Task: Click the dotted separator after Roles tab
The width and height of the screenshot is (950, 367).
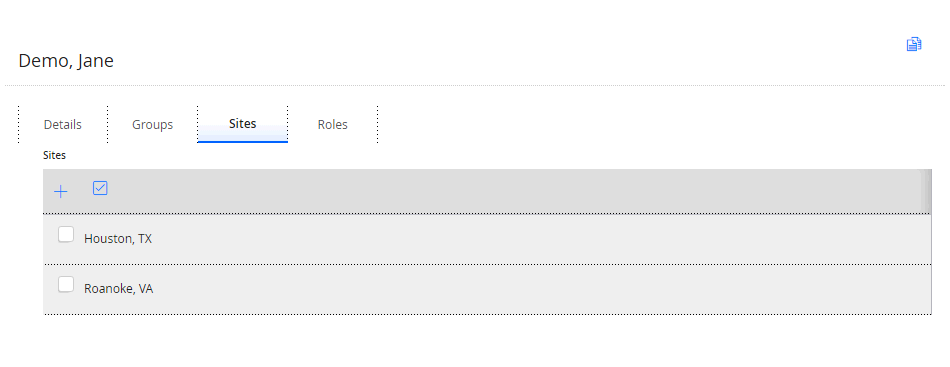Action: click(x=377, y=125)
